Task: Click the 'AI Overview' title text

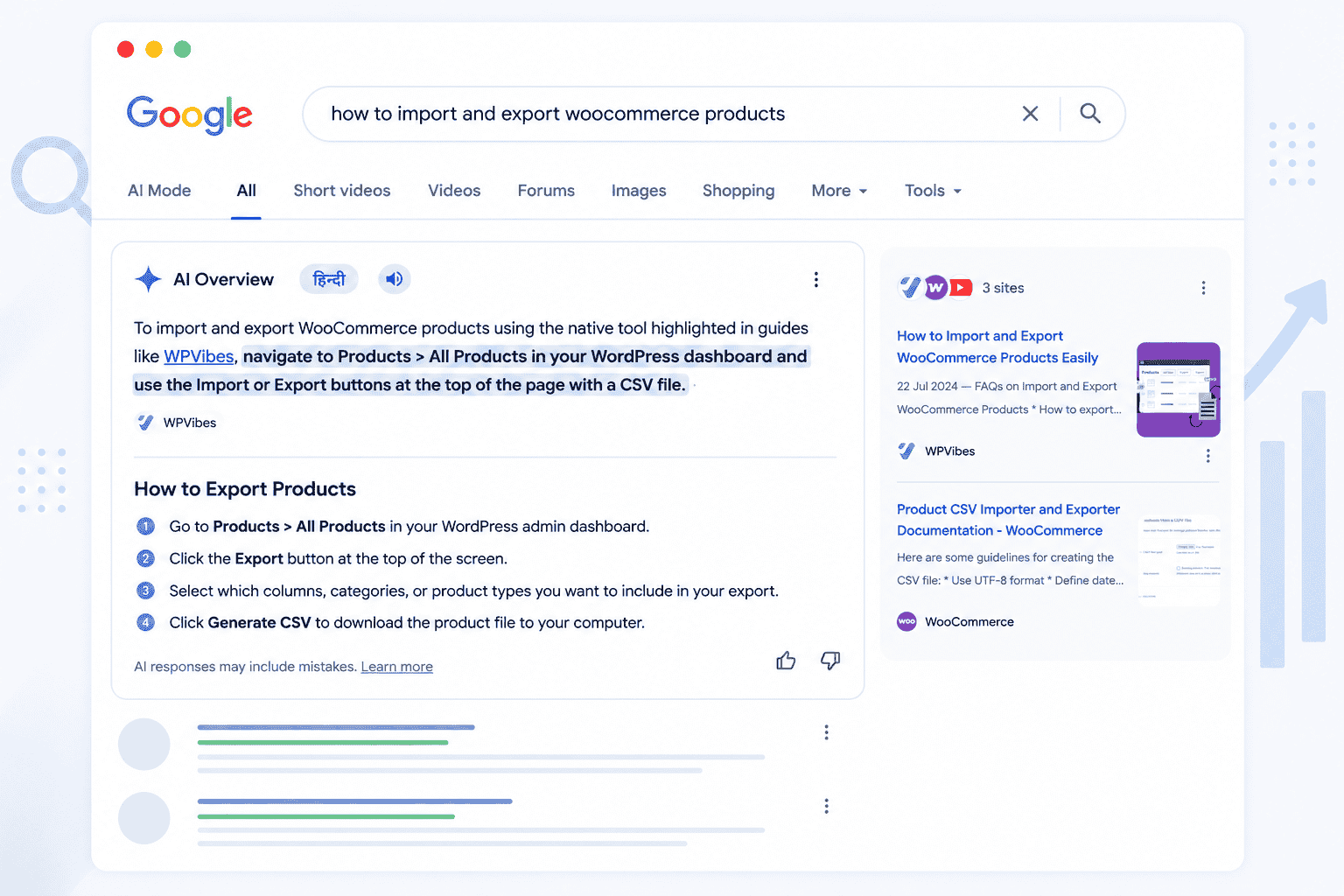Action: pos(224,279)
